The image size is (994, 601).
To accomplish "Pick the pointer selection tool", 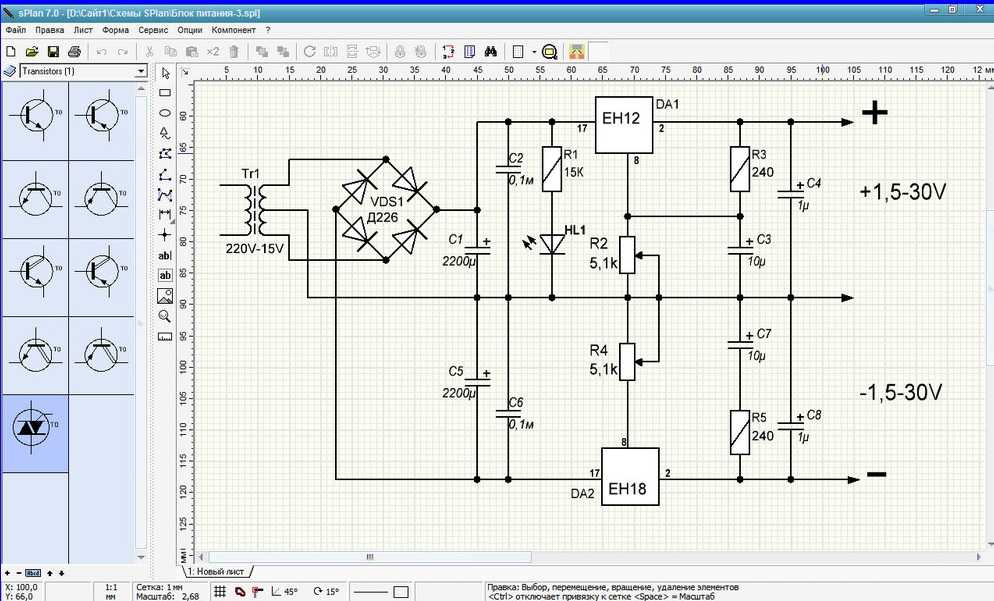I will coord(165,73).
